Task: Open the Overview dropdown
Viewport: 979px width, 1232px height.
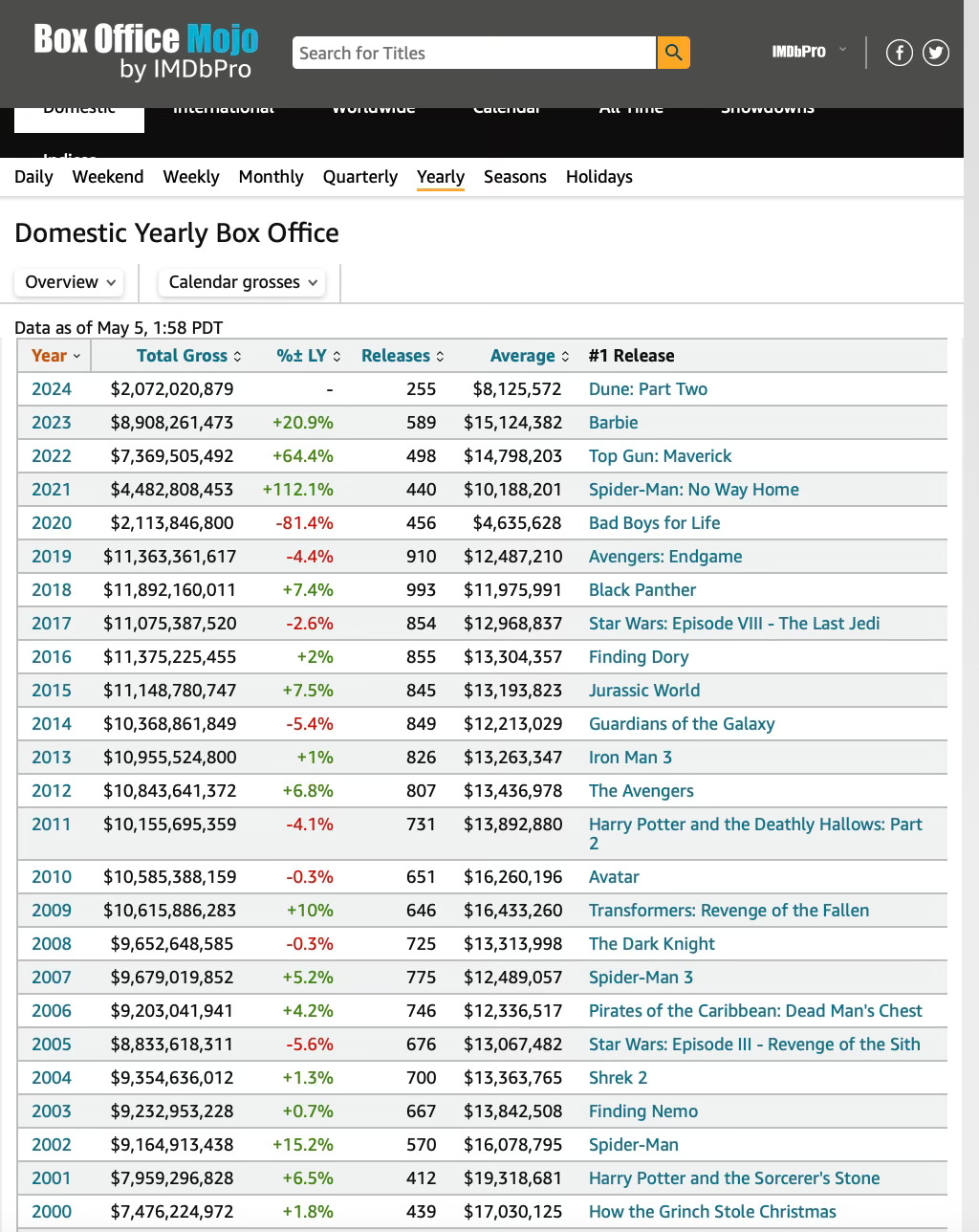Action: pos(71,282)
